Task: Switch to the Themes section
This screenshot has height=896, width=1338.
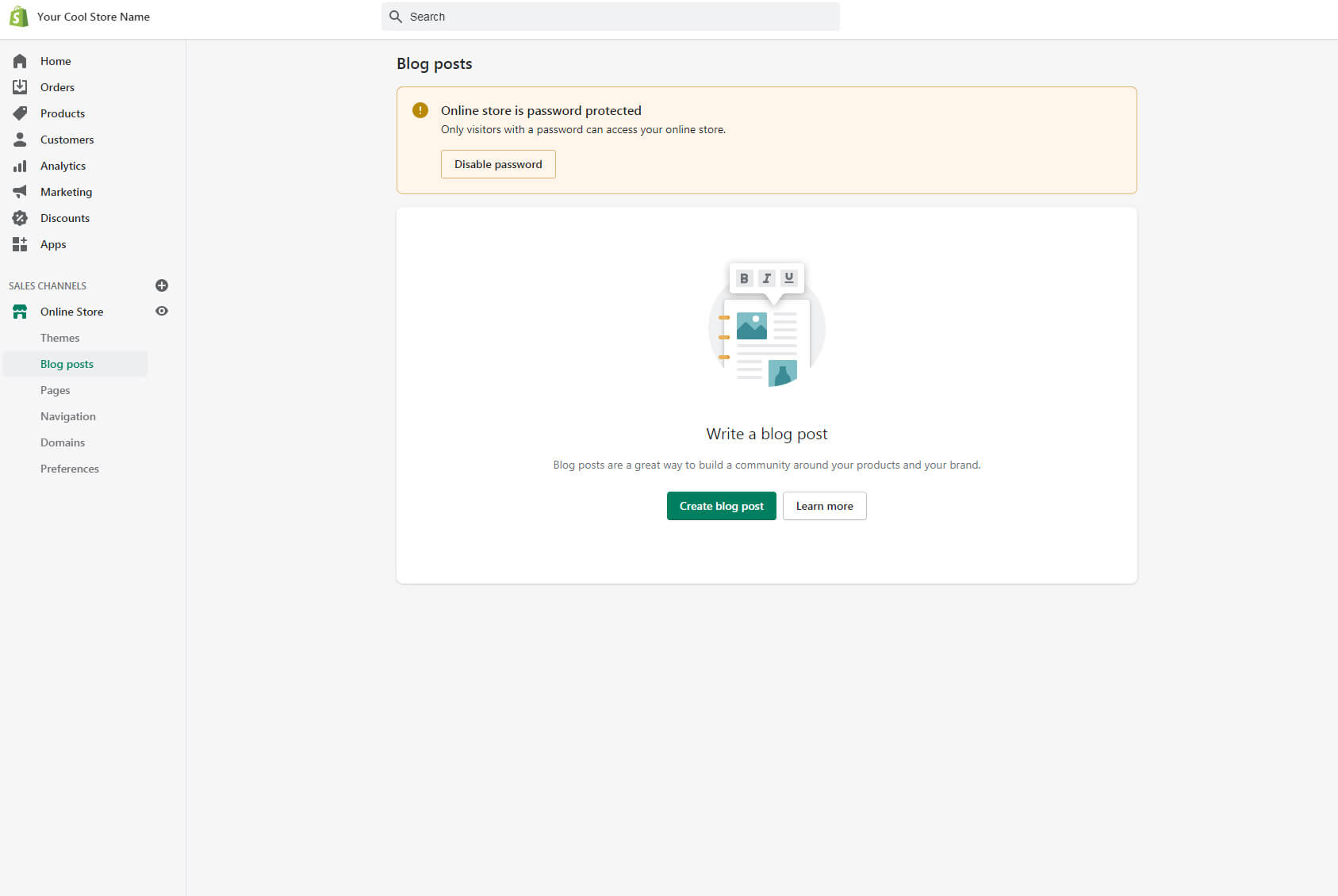Action: pos(59,338)
